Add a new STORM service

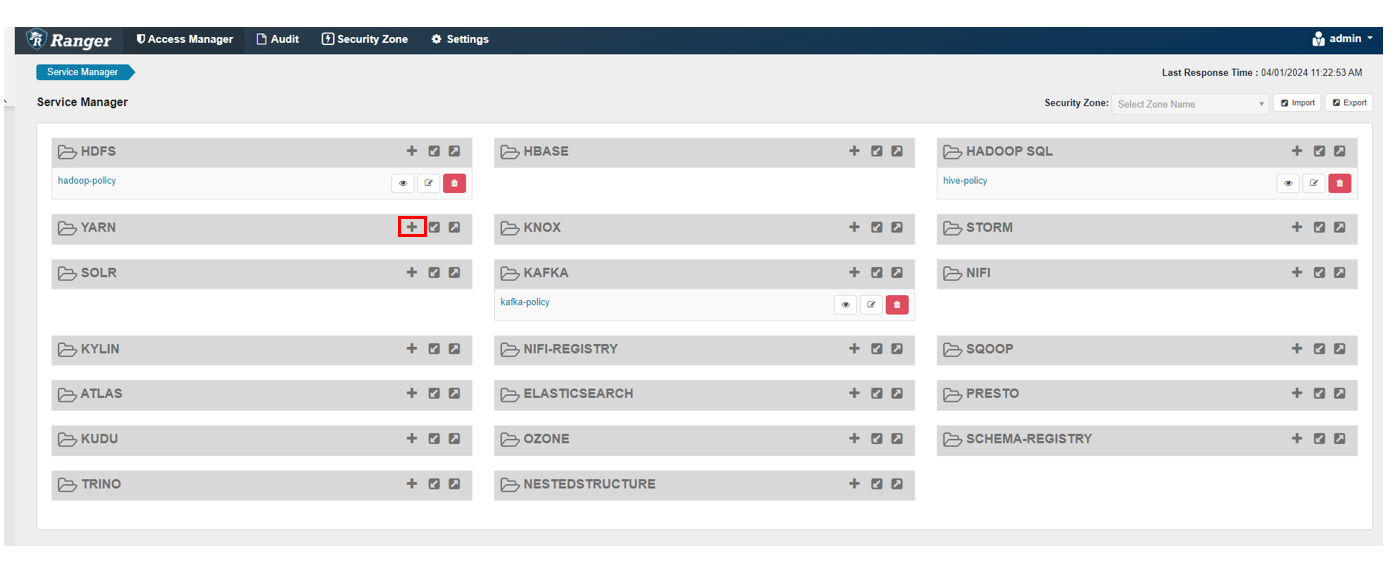[x=1297, y=227]
